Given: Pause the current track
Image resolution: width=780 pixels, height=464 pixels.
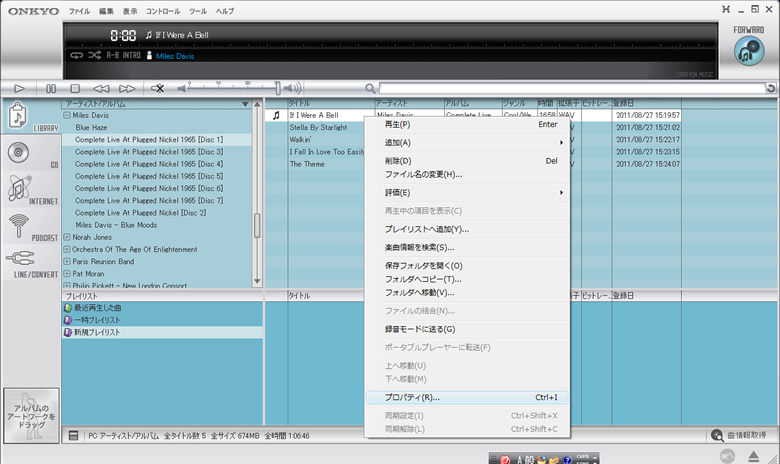Looking at the screenshot, I should (x=51, y=89).
